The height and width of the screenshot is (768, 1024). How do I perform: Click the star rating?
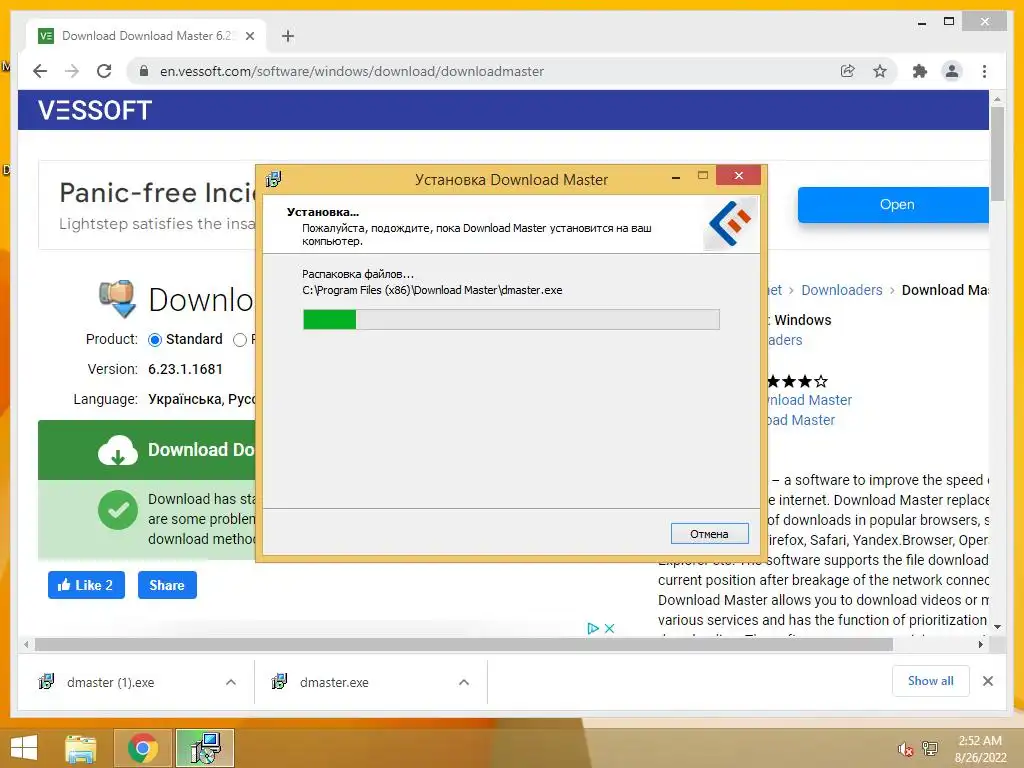click(797, 381)
